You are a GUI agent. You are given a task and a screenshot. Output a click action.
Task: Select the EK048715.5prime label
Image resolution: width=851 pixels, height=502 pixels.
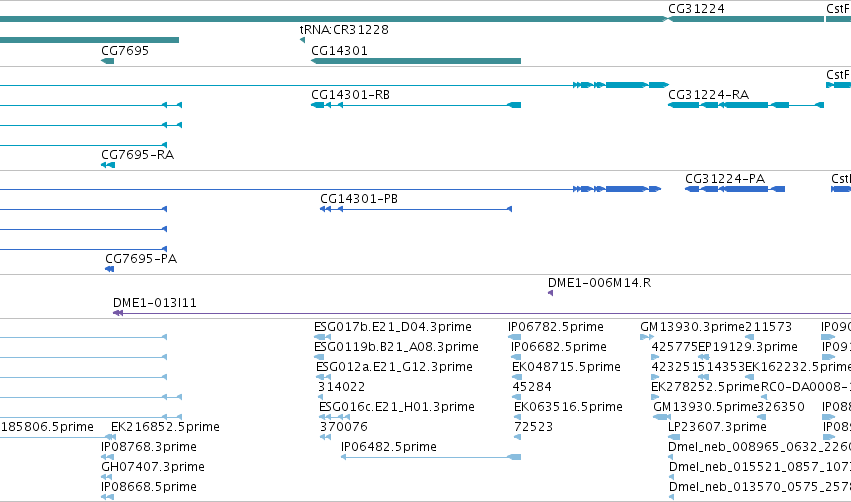(x=566, y=367)
